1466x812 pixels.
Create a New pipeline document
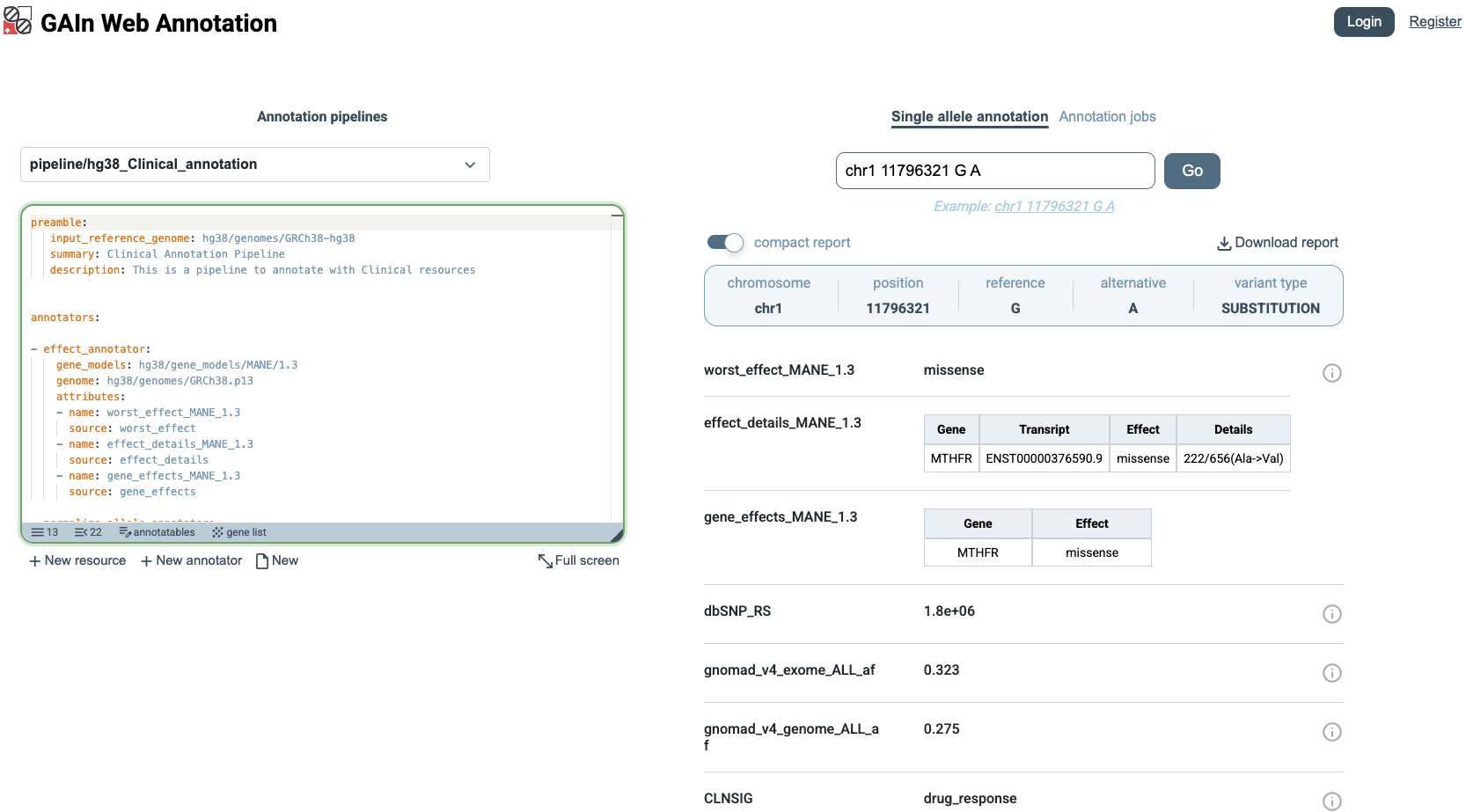pos(277,560)
